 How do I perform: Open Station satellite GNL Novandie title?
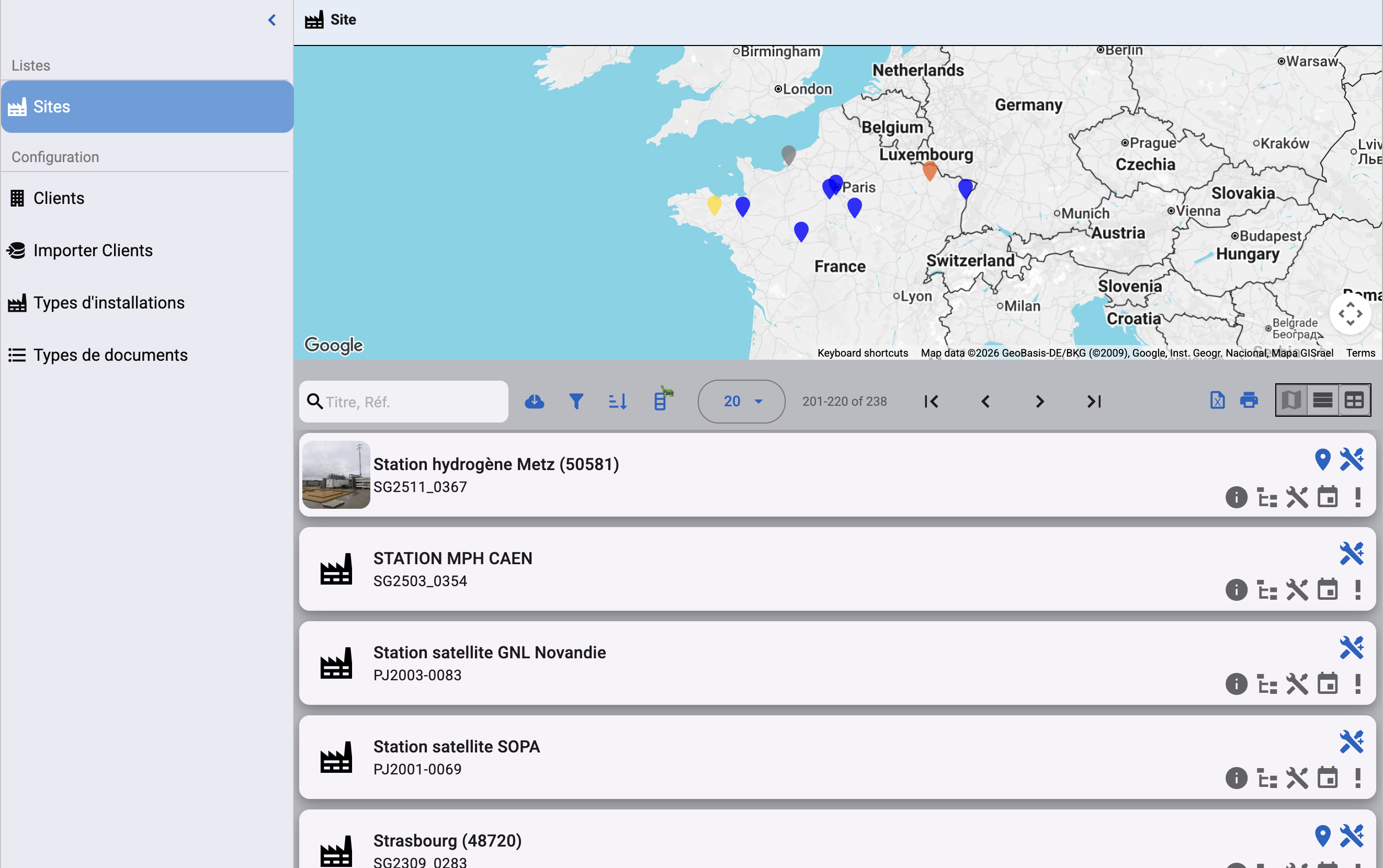click(x=490, y=652)
